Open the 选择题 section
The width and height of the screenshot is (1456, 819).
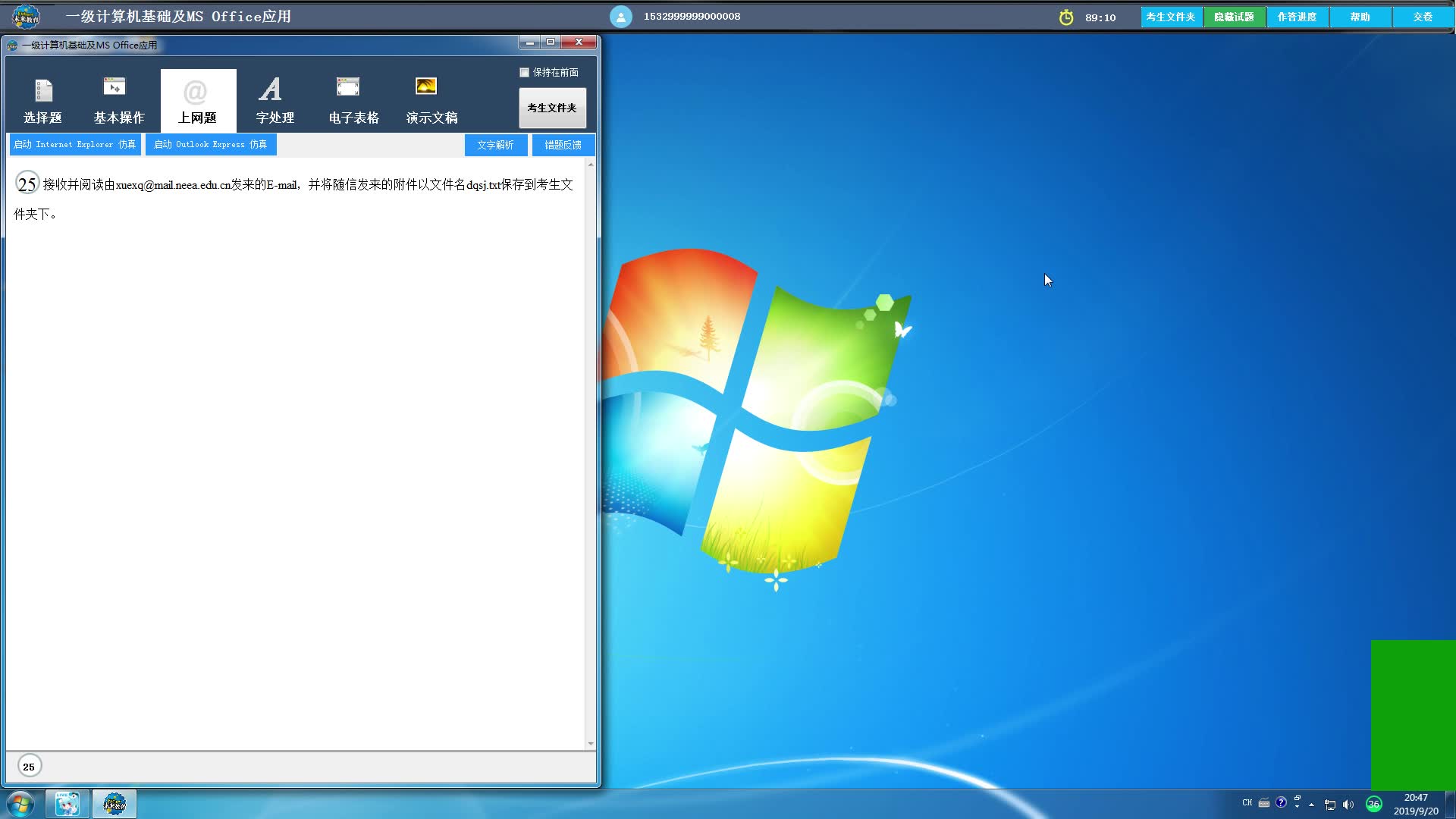point(43,101)
